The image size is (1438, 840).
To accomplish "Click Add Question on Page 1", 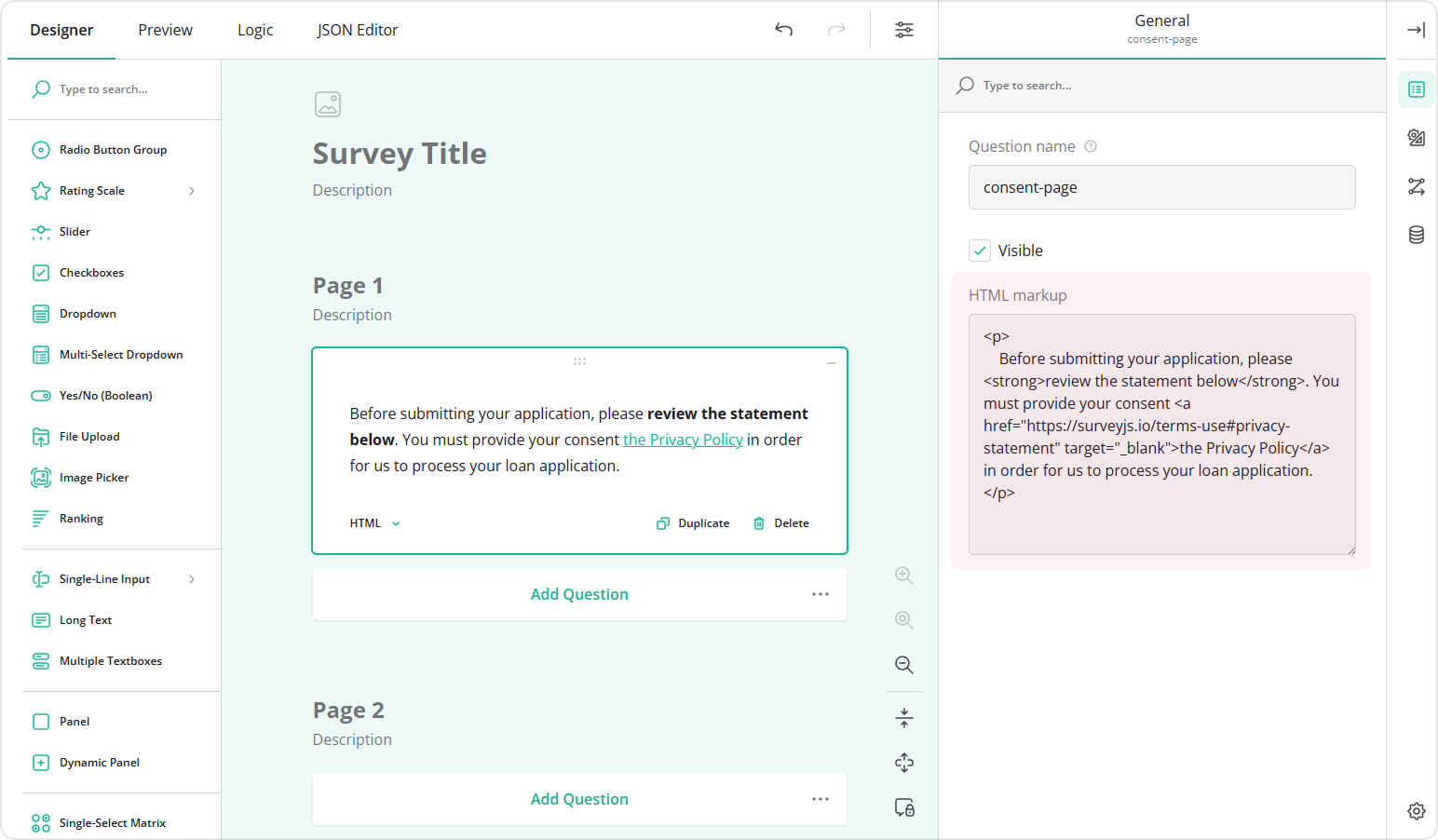I will 578,593.
